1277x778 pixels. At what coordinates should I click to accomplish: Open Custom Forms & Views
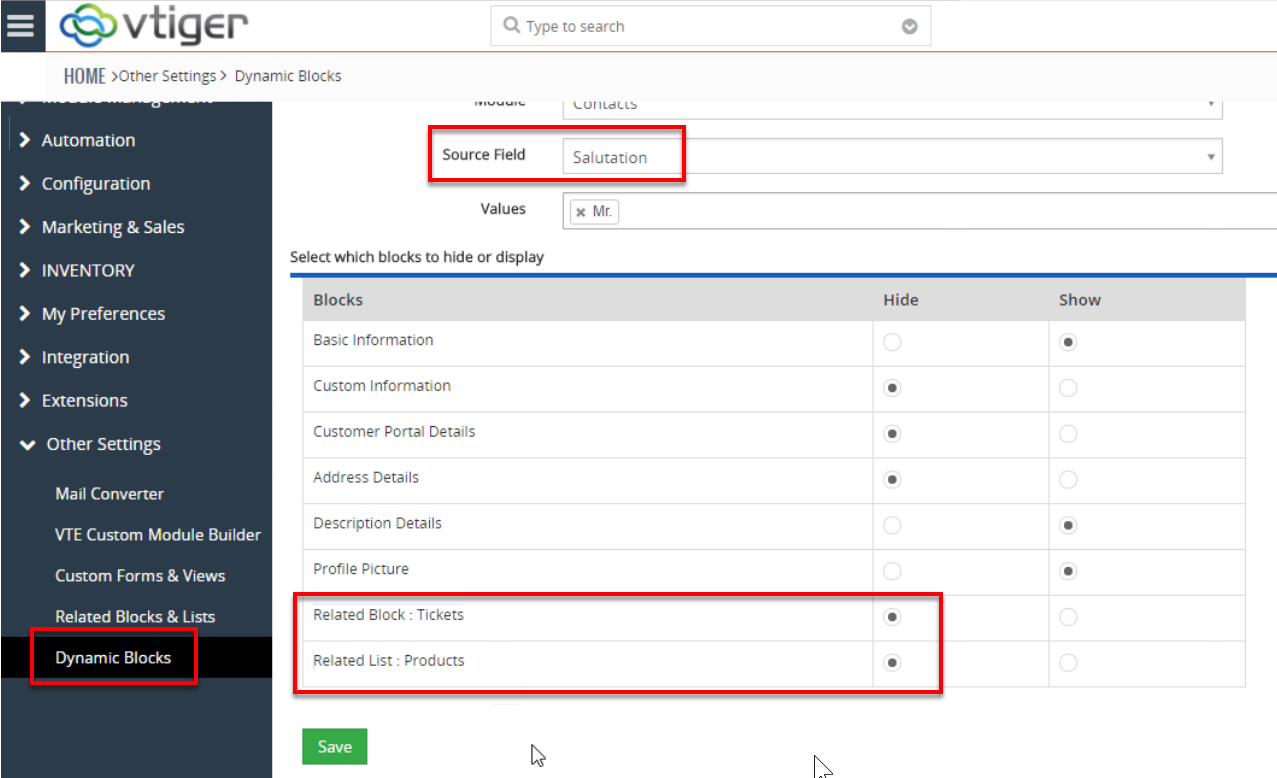140,576
